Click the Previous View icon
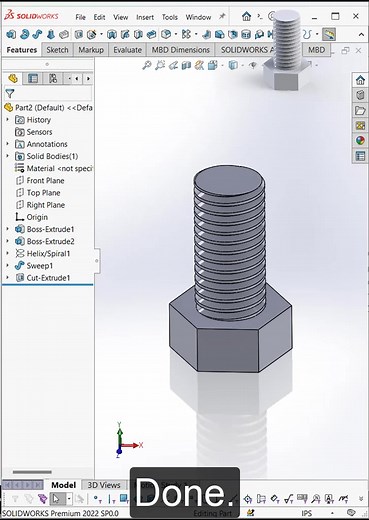 tap(173, 65)
